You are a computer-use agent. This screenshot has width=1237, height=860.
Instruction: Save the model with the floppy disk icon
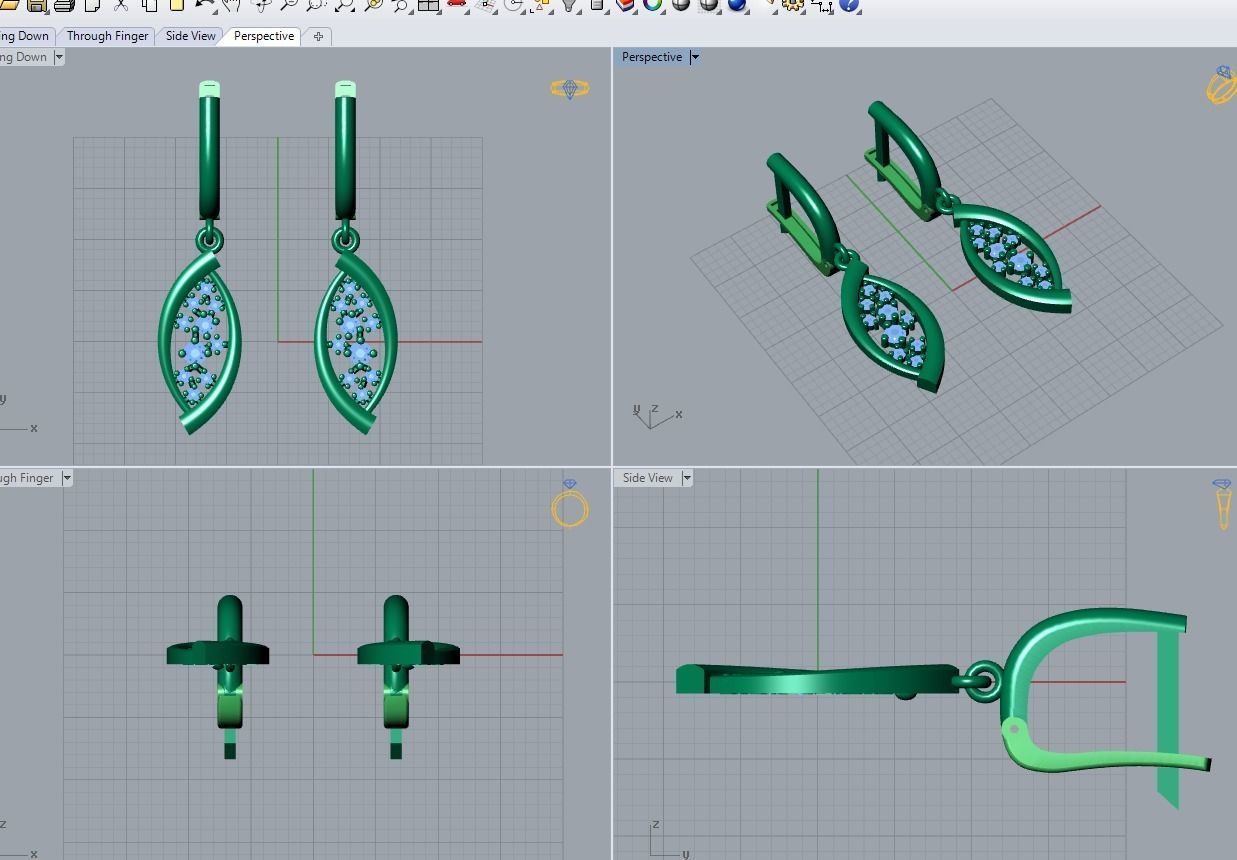pyautogui.click(x=37, y=5)
